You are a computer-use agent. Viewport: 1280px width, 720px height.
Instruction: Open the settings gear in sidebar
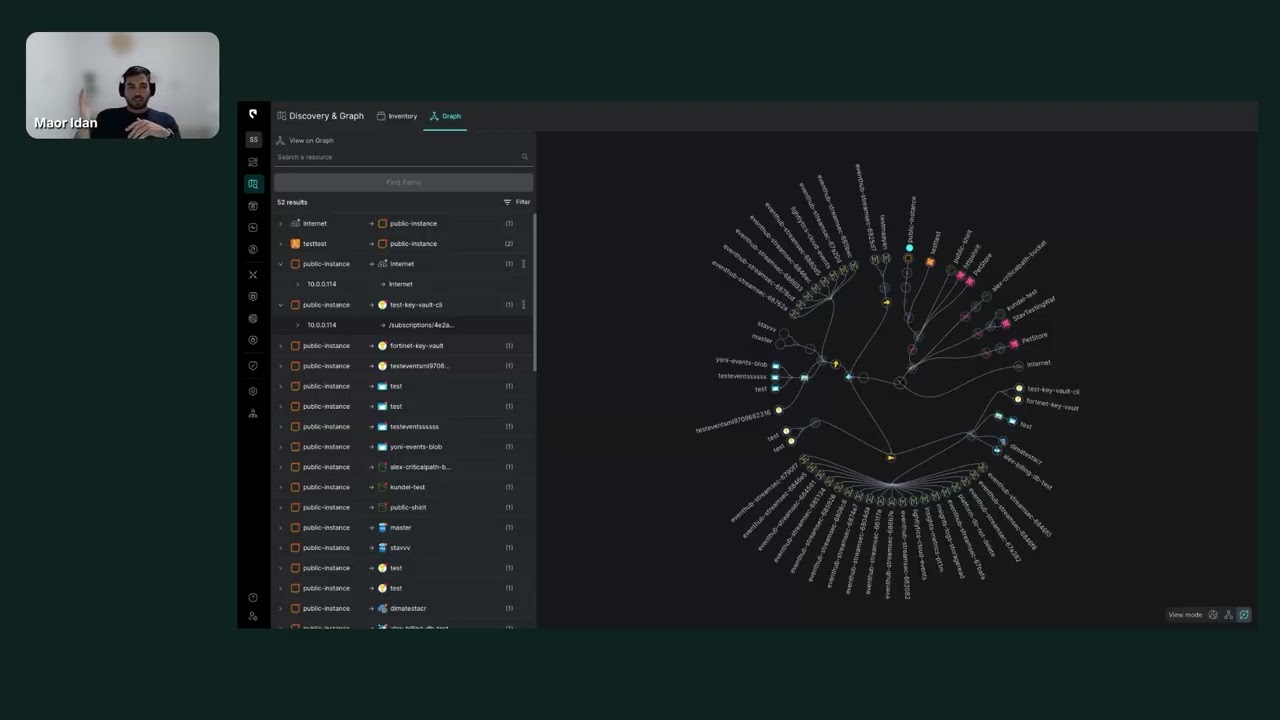point(253,391)
